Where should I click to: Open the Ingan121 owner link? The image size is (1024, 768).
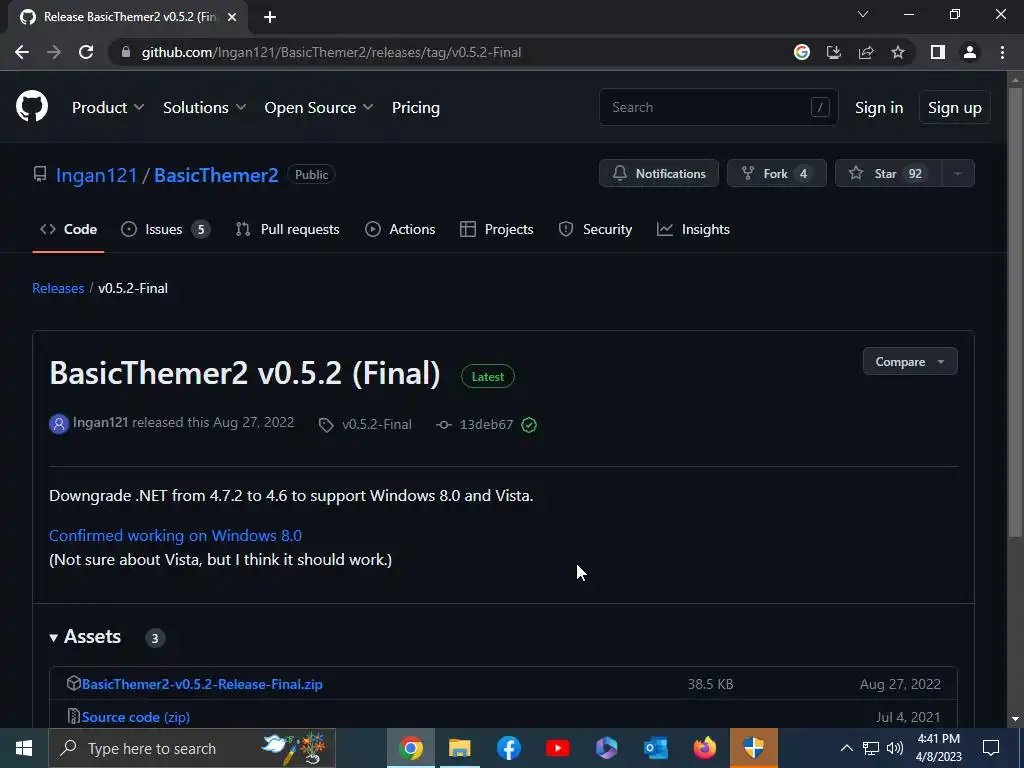coord(97,175)
